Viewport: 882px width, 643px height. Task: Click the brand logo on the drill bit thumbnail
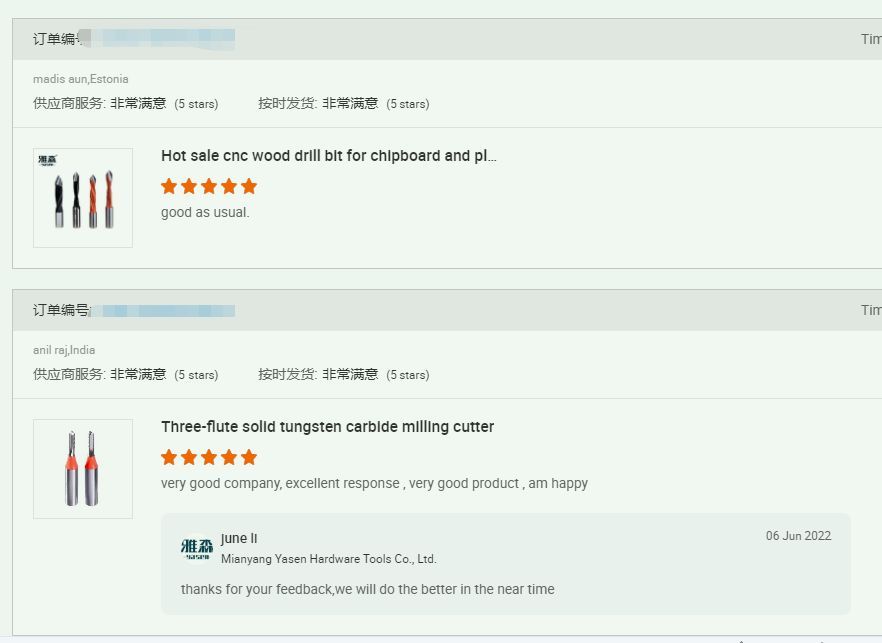coord(48,160)
